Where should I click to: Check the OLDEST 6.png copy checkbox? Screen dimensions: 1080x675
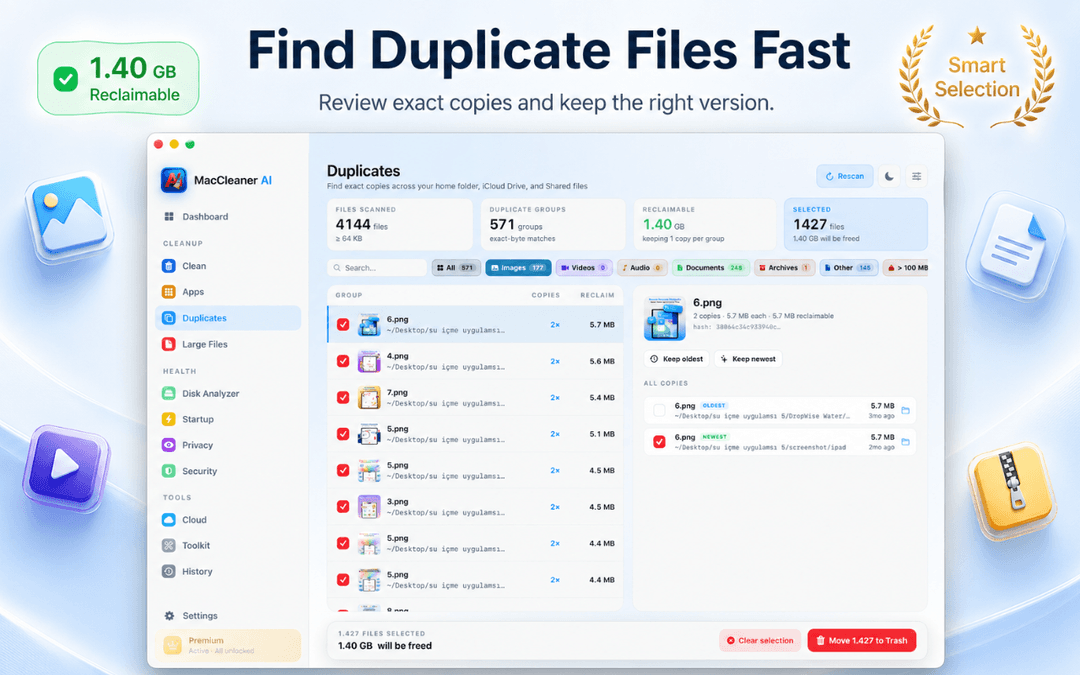[x=659, y=411]
